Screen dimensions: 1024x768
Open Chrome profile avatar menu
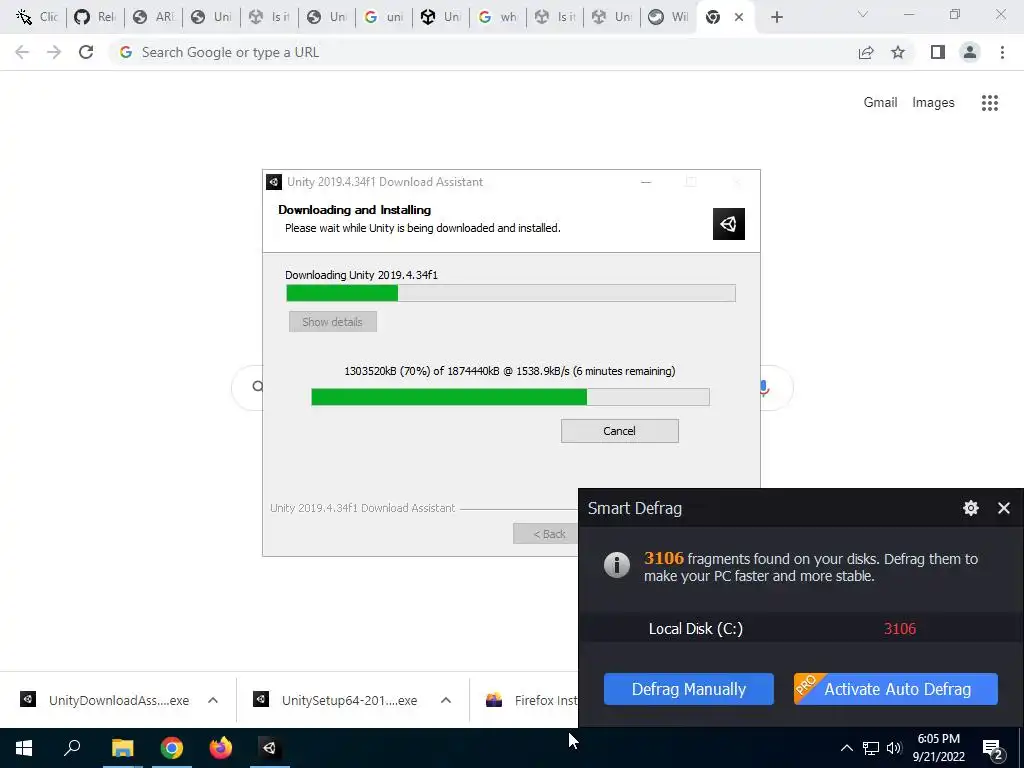[970, 52]
